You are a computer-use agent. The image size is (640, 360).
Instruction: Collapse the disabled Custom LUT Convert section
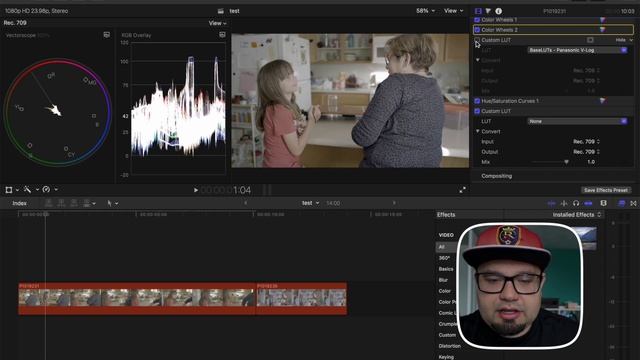pyautogui.click(x=478, y=60)
